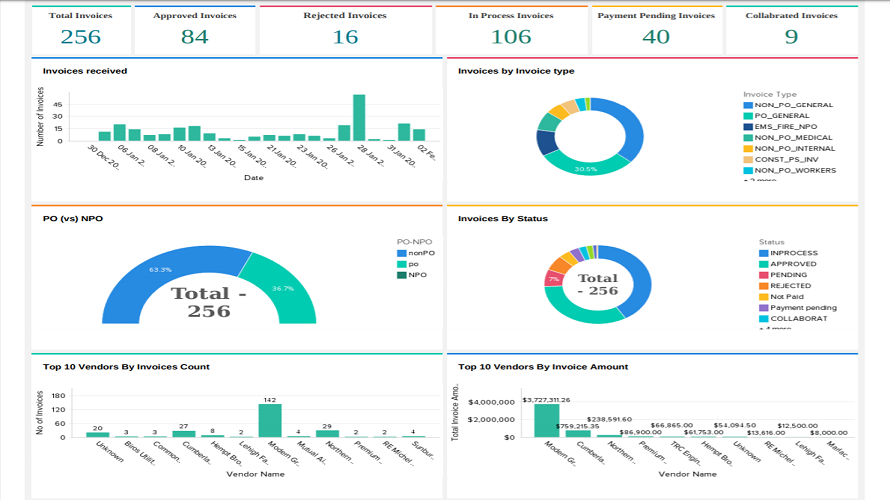Click the Invoices by Invoice type title
890x500 pixels.
pos(516,71)
